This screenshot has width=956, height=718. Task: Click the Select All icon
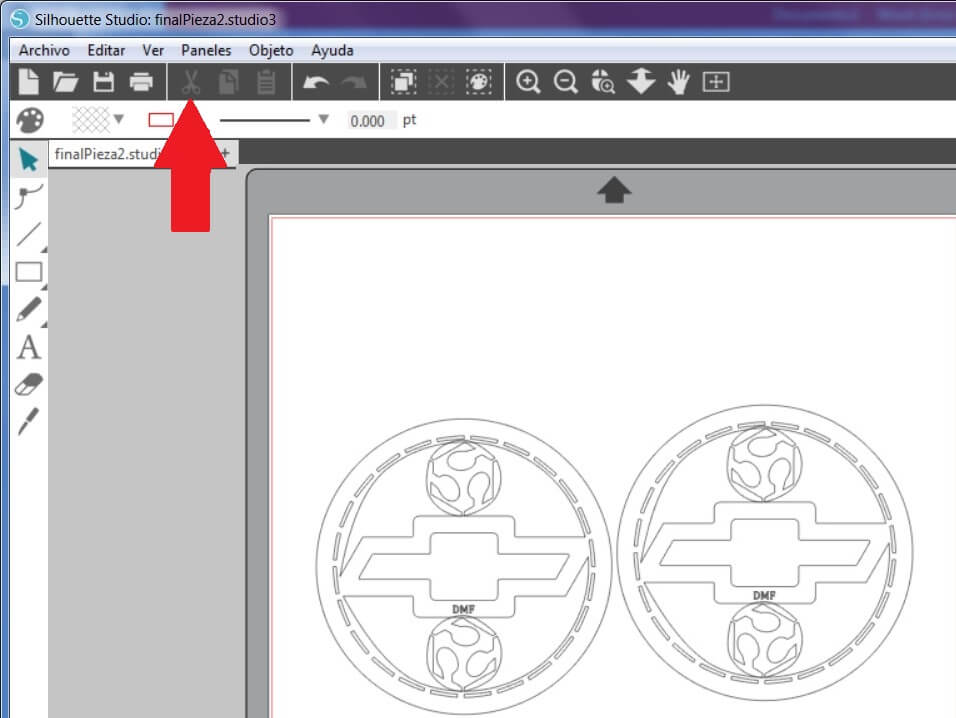tap(403, 82)
